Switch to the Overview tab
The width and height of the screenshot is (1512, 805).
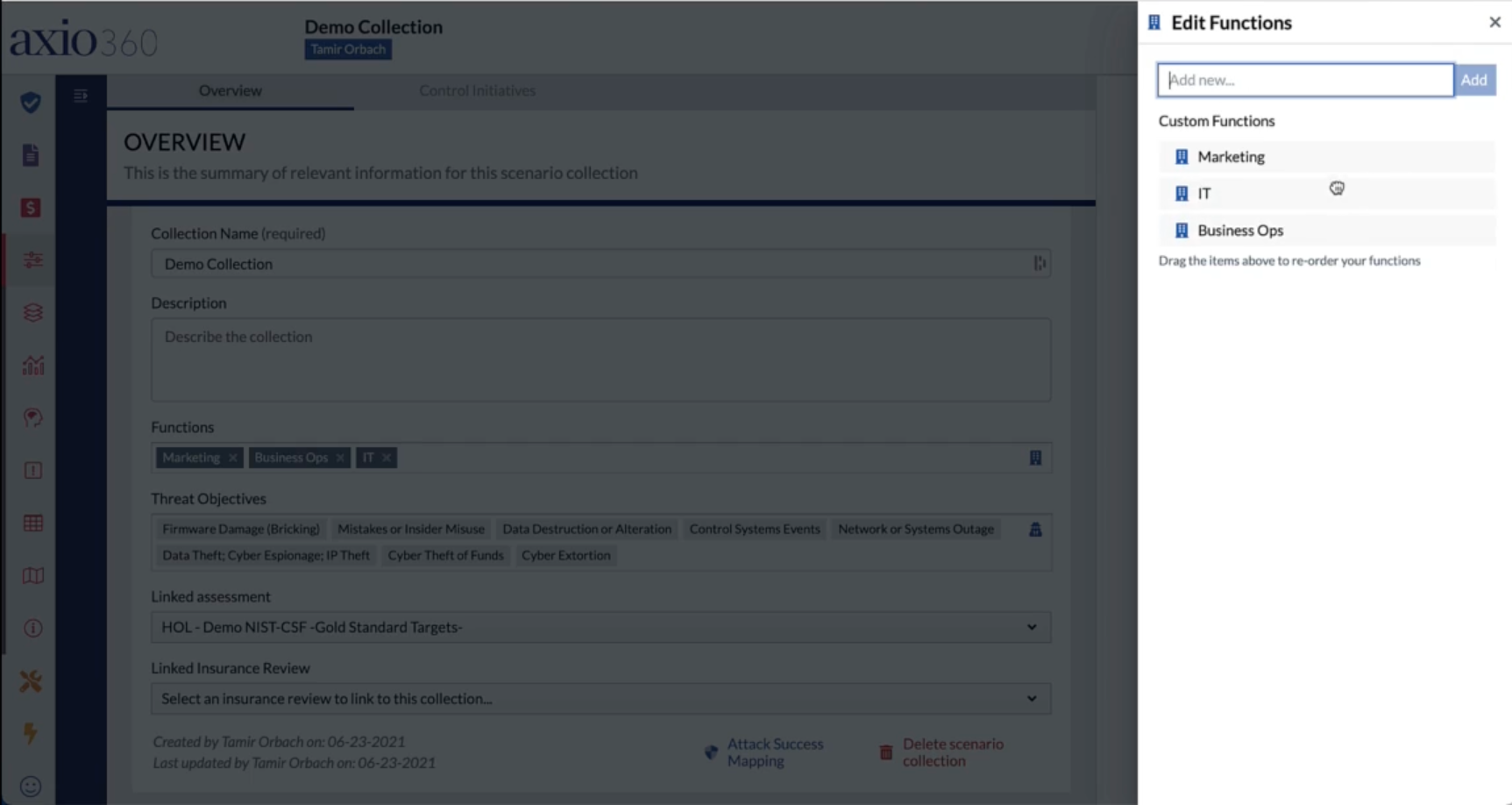pyautogui.click(x=230, y=90)
